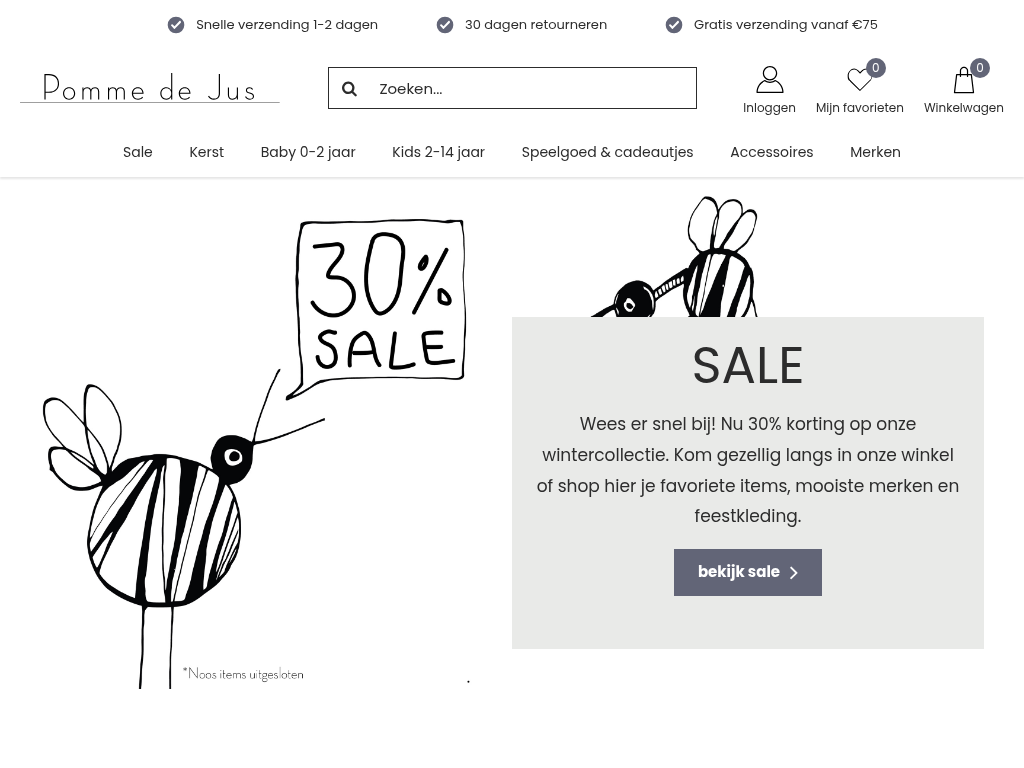Click the checkmark beside Snelle verzending
The height and width of the screenshot is (768, 1024).
[176, 25]
